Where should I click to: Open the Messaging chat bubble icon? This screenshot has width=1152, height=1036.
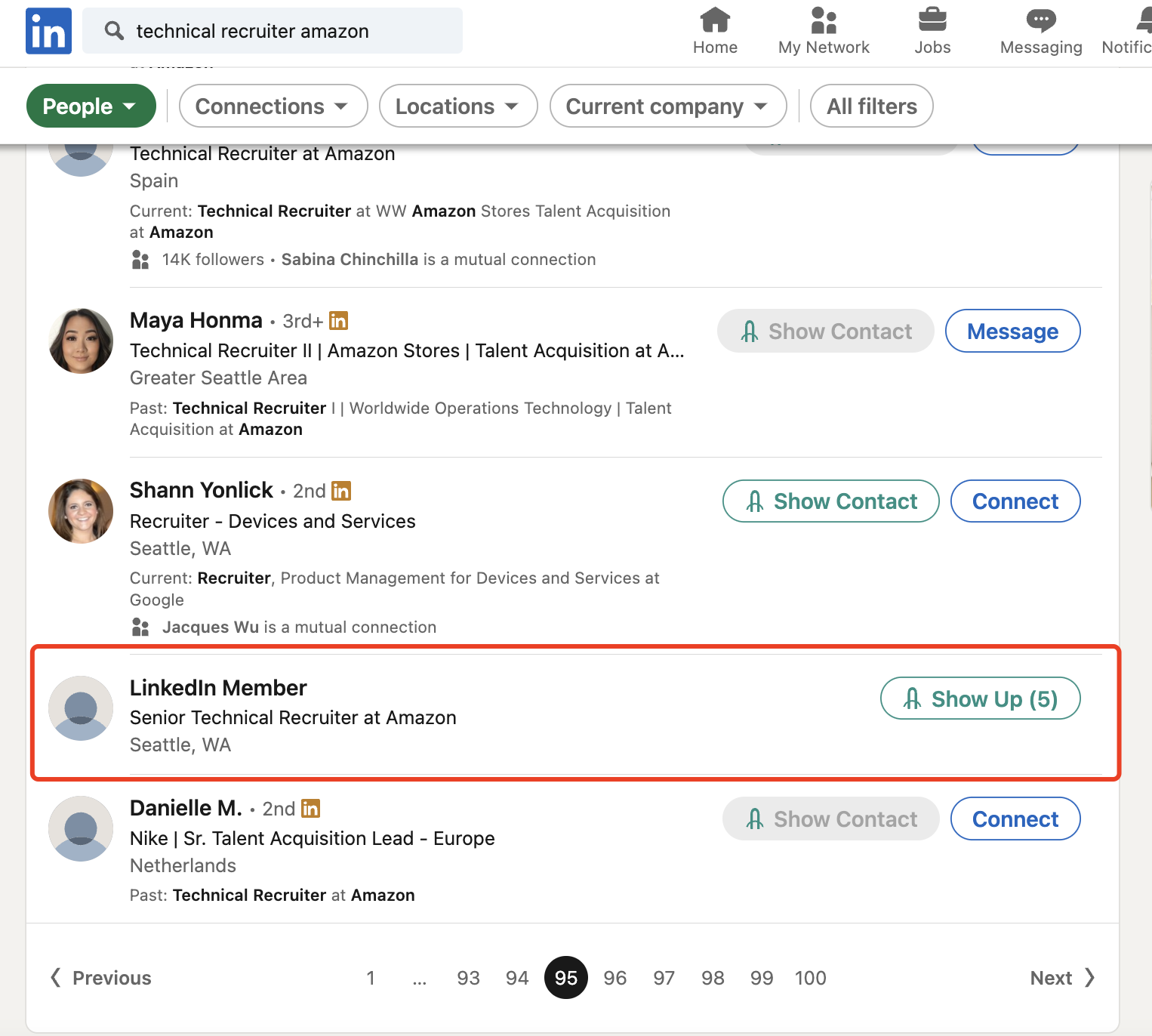(1040, 20)
